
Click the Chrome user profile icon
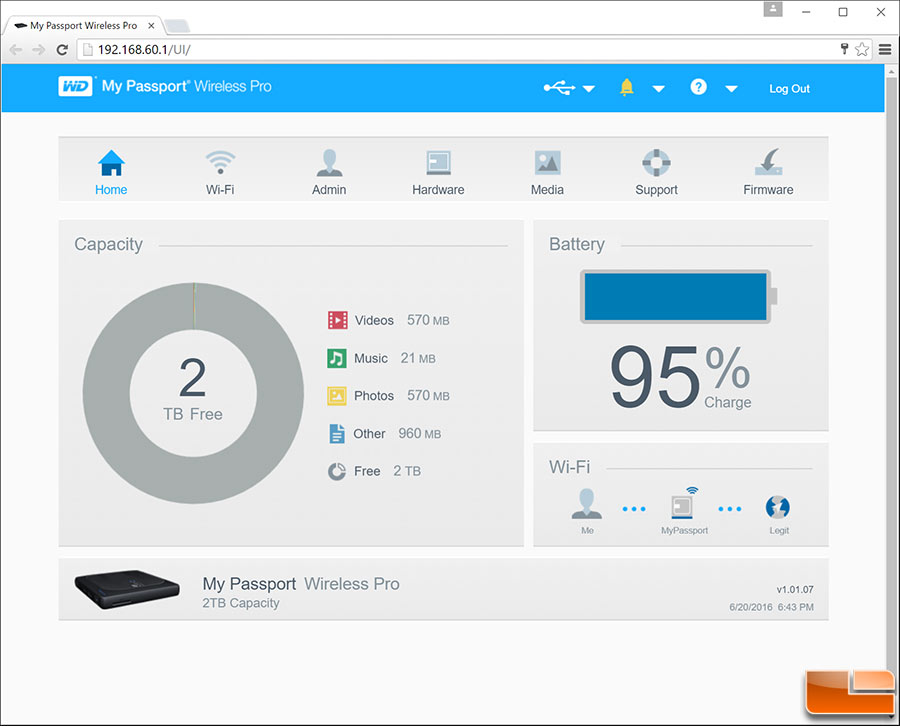(x=773, y=10)
